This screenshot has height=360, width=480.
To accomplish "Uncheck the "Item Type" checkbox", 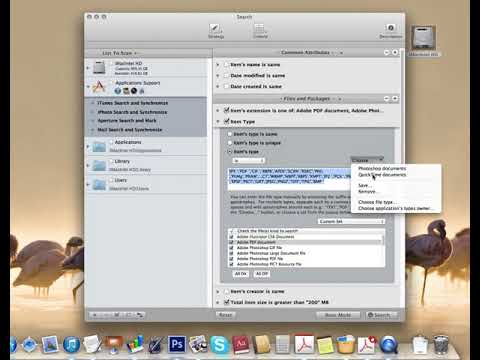I will click(x=227, y=121).
